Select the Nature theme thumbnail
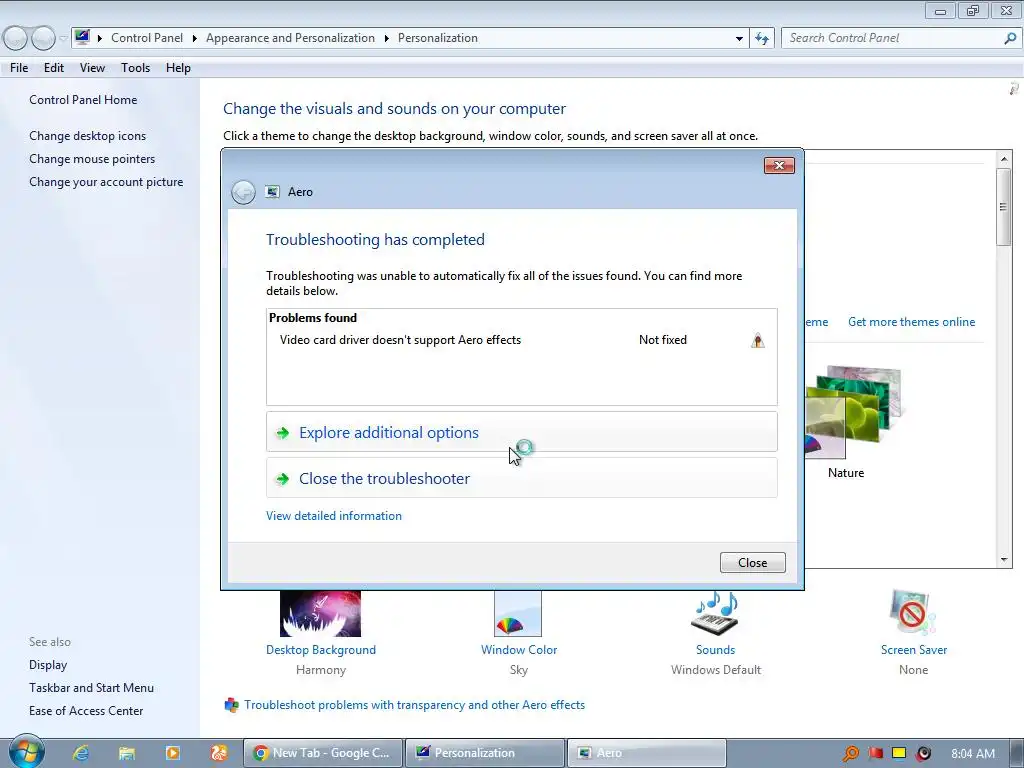 [x=852, y=413]
